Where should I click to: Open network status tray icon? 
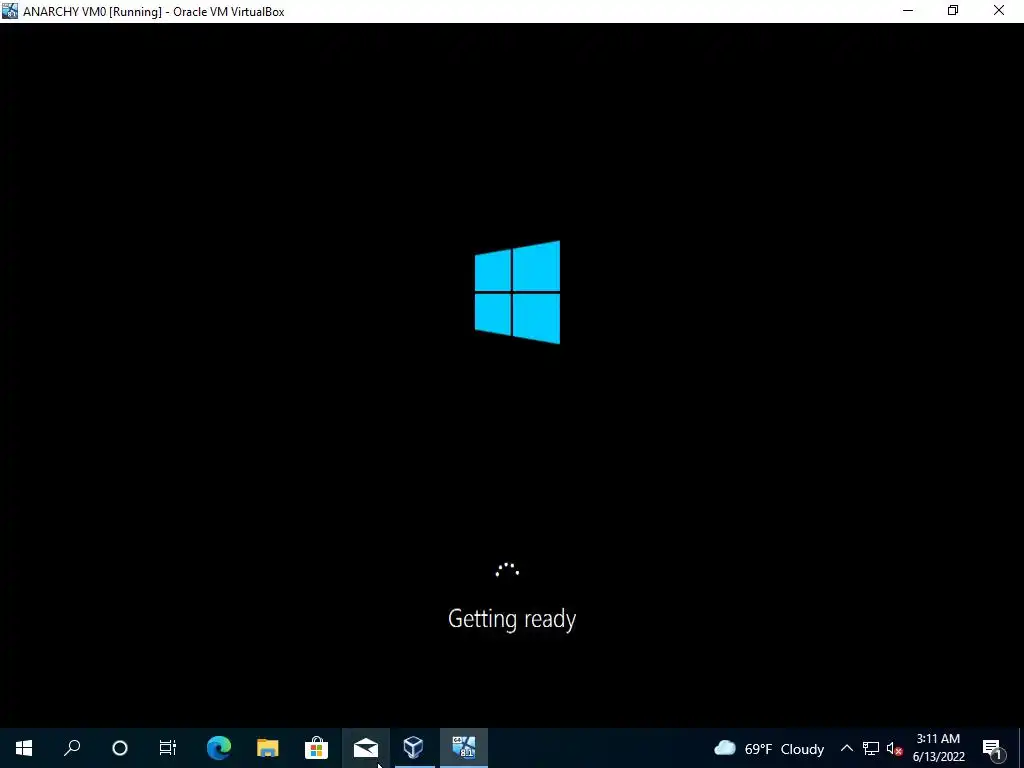[x=871, y=748]
